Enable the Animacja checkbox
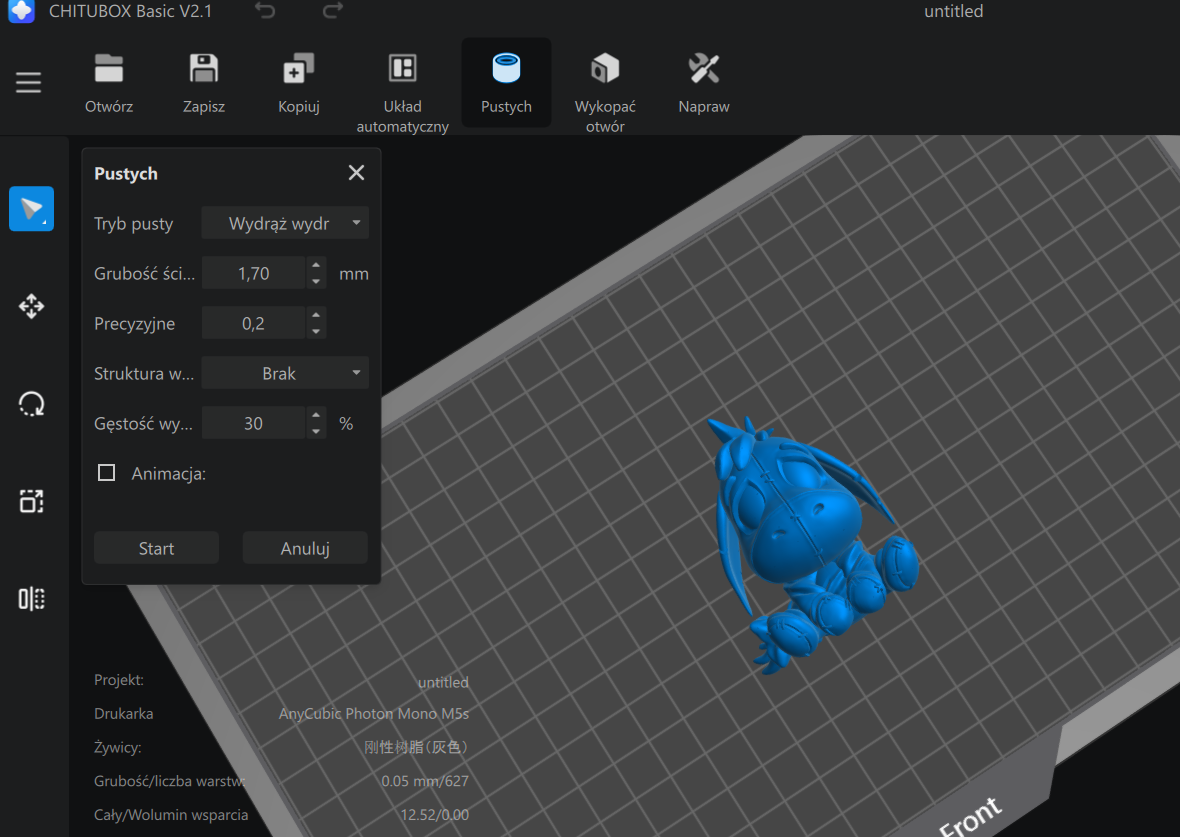This screenshot has width=1180, height=837. coord(107,473)
